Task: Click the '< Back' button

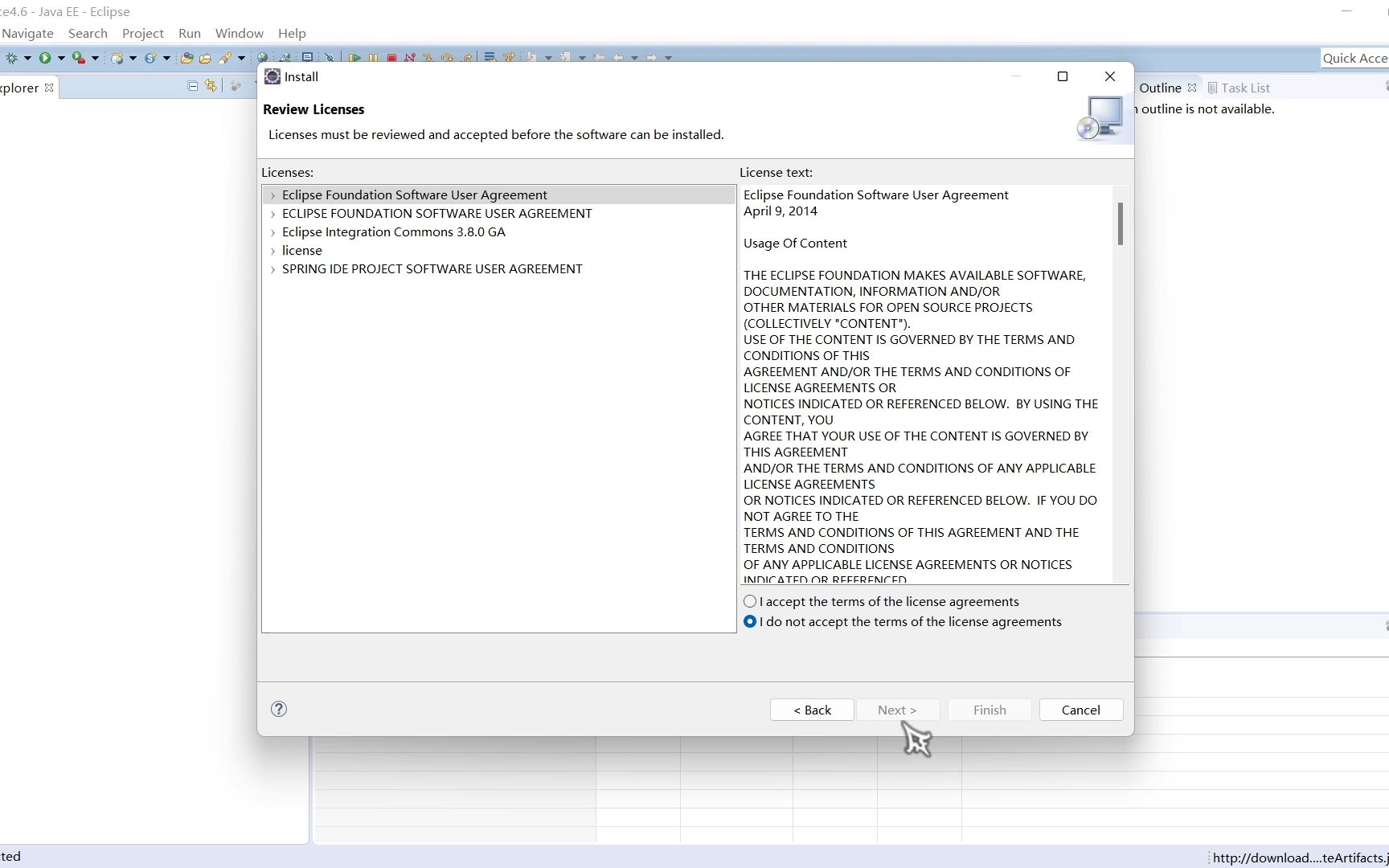Action: click(x=812, y=710)
